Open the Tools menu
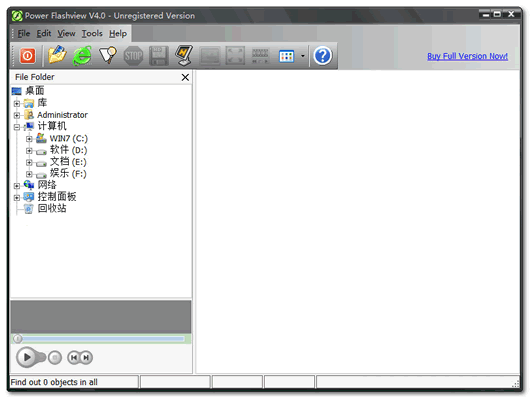This screenshot has height=399, width=530. (92, 33)
